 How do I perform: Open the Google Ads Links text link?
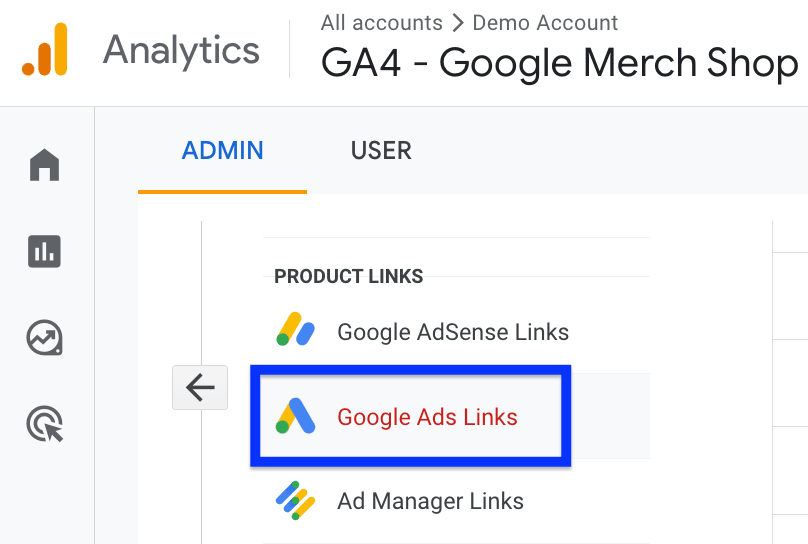427,417
